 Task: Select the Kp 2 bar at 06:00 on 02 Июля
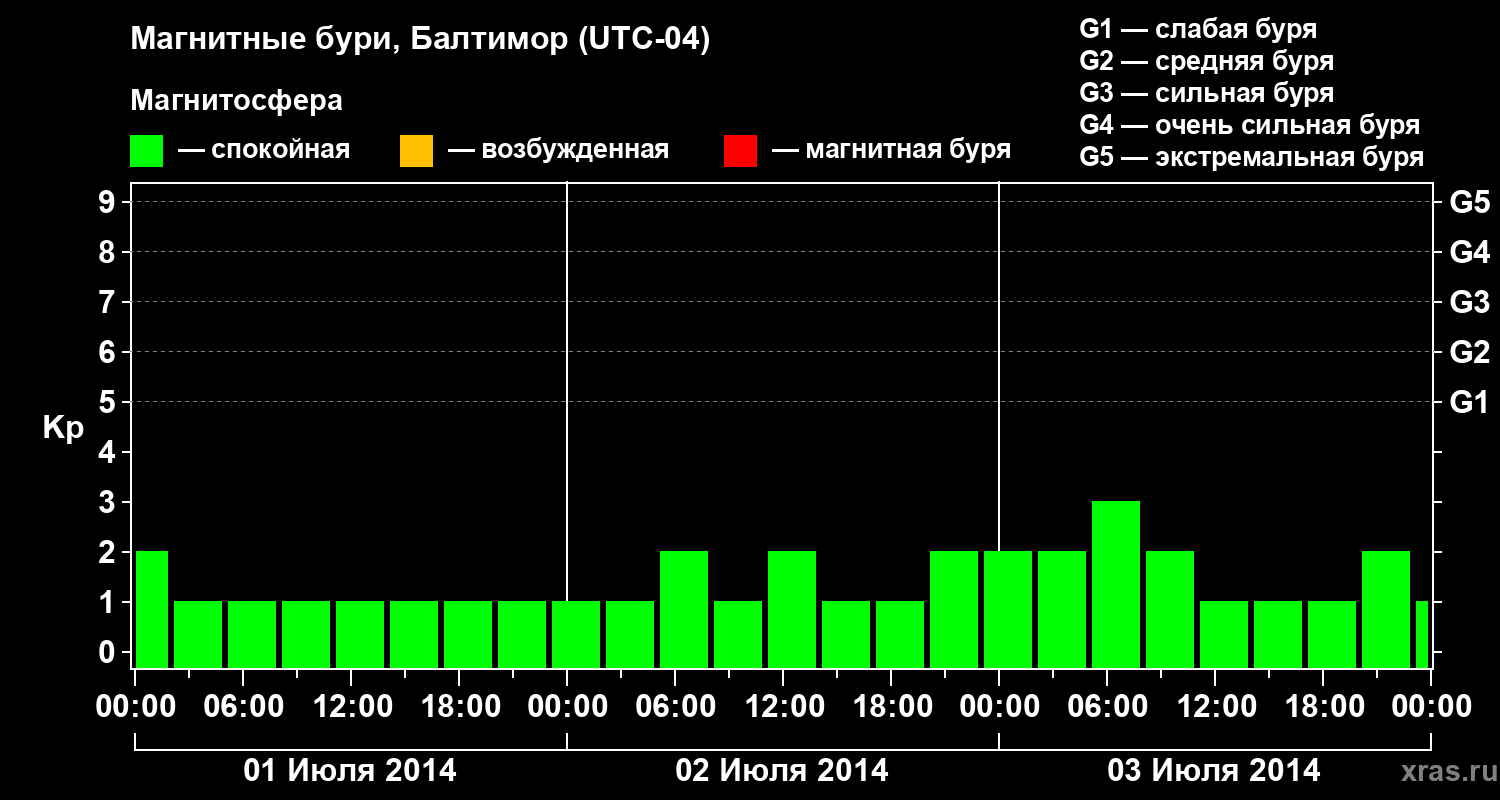(684, 609)
